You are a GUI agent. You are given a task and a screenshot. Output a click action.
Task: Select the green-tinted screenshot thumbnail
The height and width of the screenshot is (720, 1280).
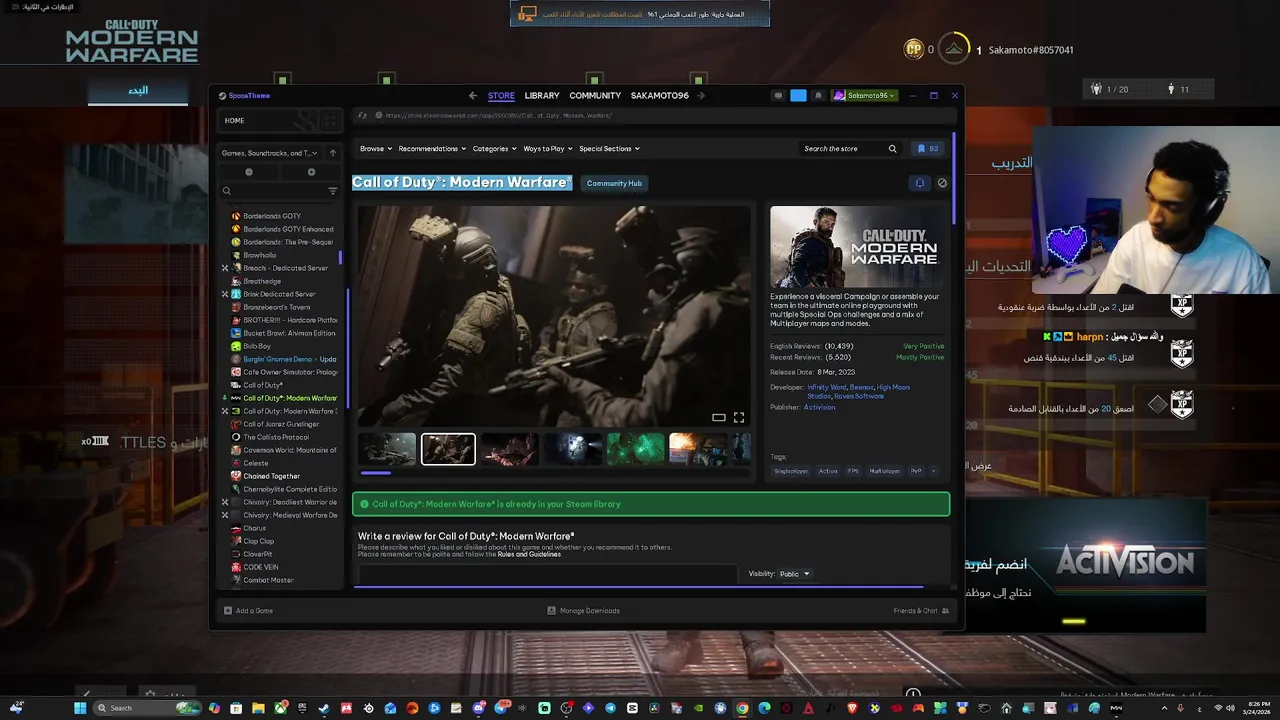[635, 449]
